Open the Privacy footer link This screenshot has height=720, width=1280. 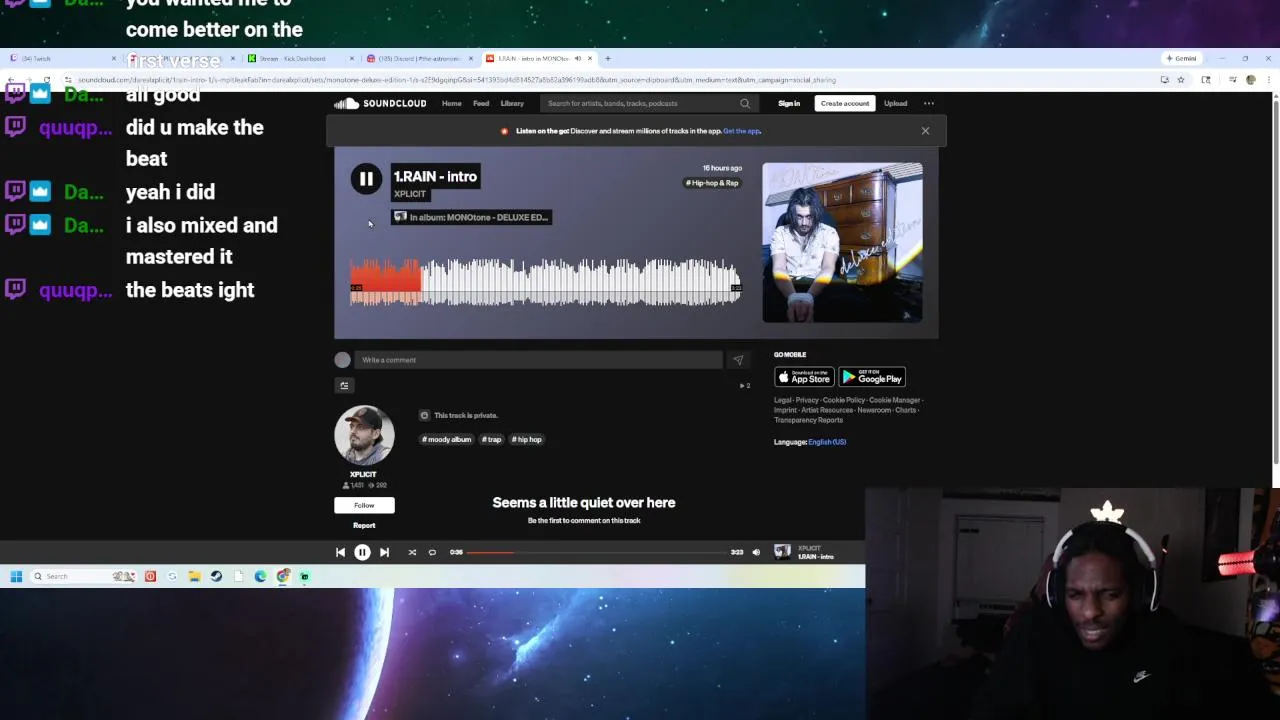pos(807,400)
